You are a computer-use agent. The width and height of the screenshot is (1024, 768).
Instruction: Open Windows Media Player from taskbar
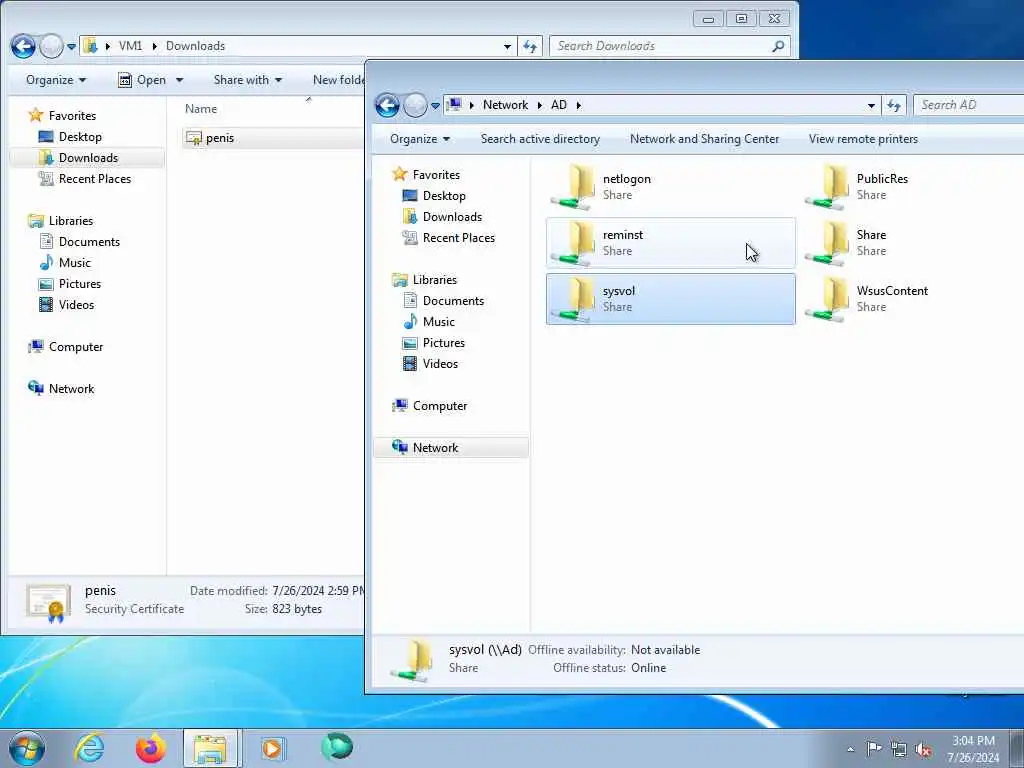tap(272, 748)
